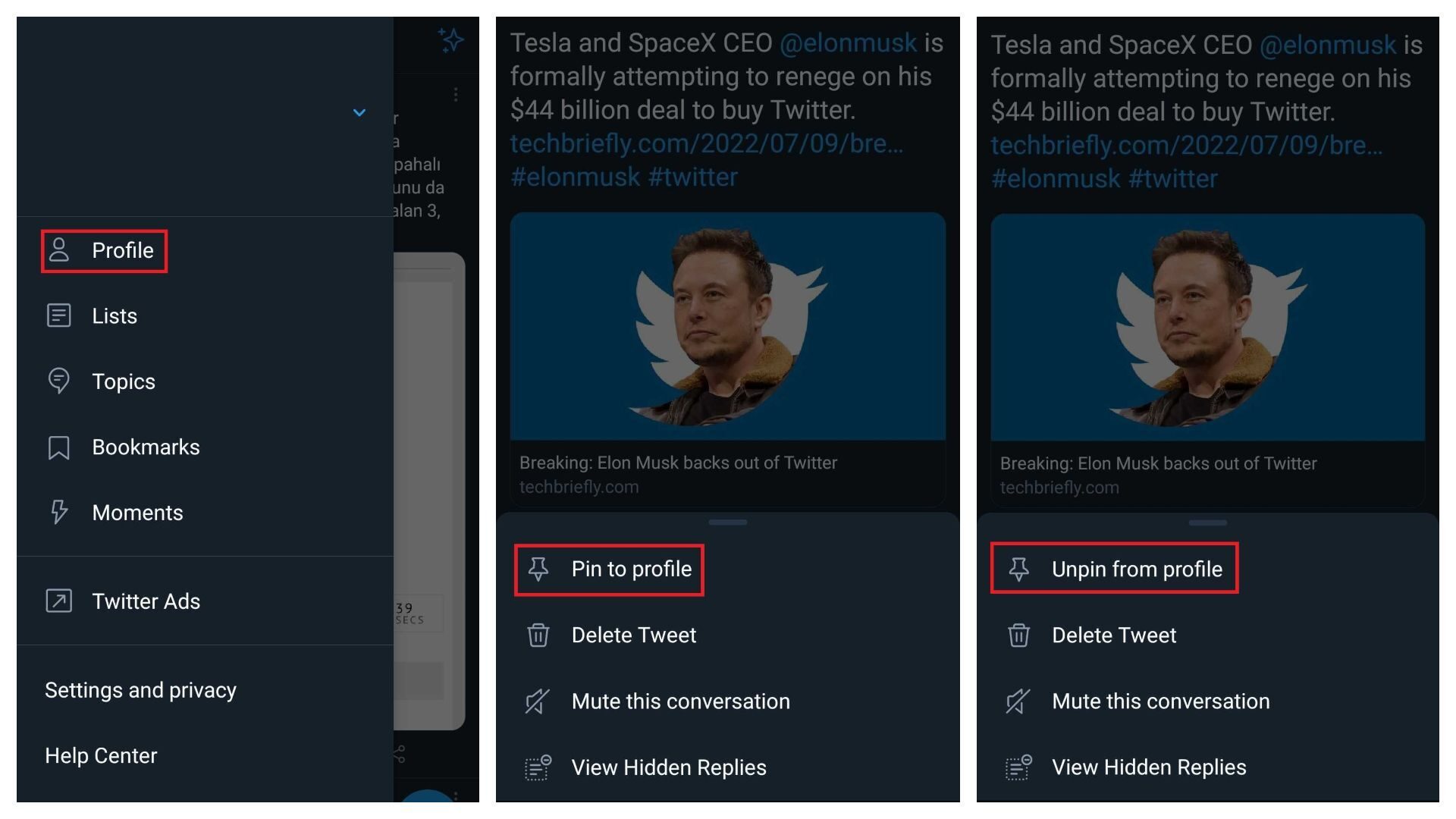Open the techbriefly.com link in middle tweet

706,143
